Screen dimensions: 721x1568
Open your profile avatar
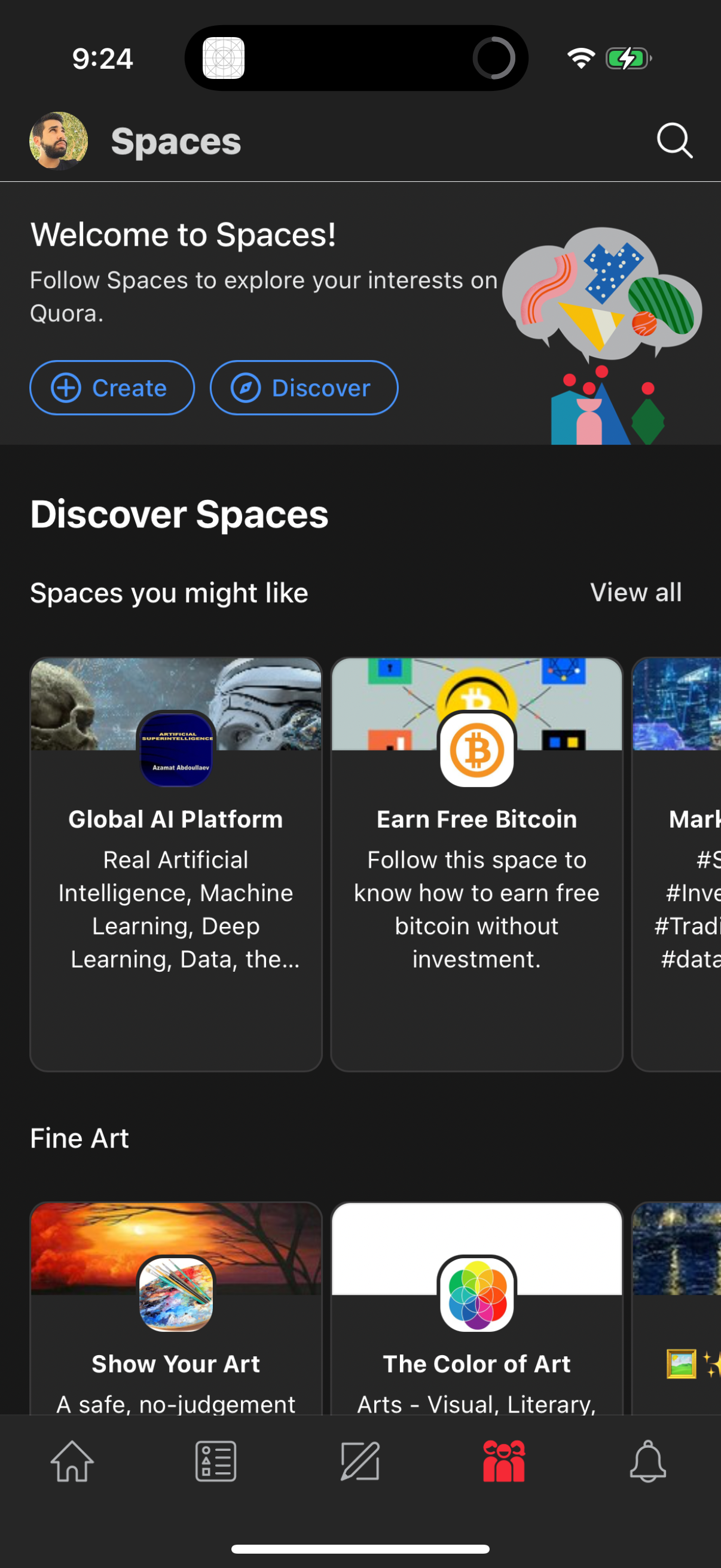pyautogui.click(x=59, y=141)
